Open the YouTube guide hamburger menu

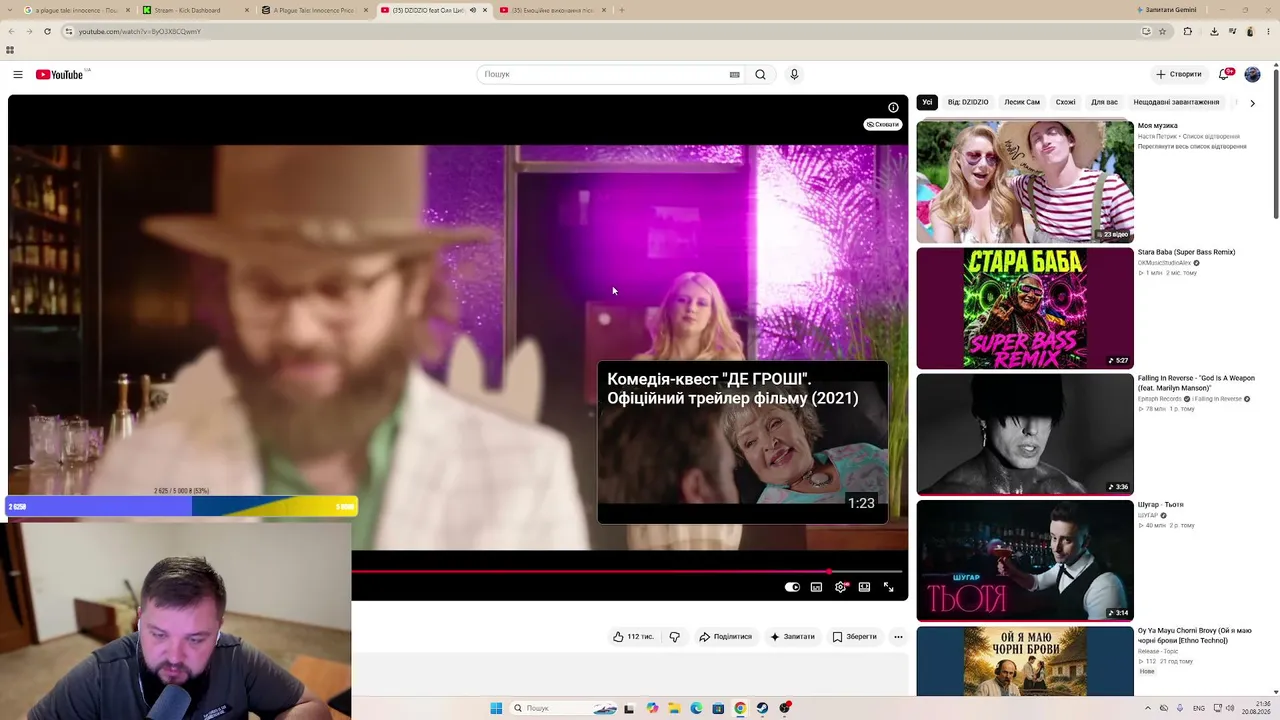pyautogui.click(x=18, y=75)
